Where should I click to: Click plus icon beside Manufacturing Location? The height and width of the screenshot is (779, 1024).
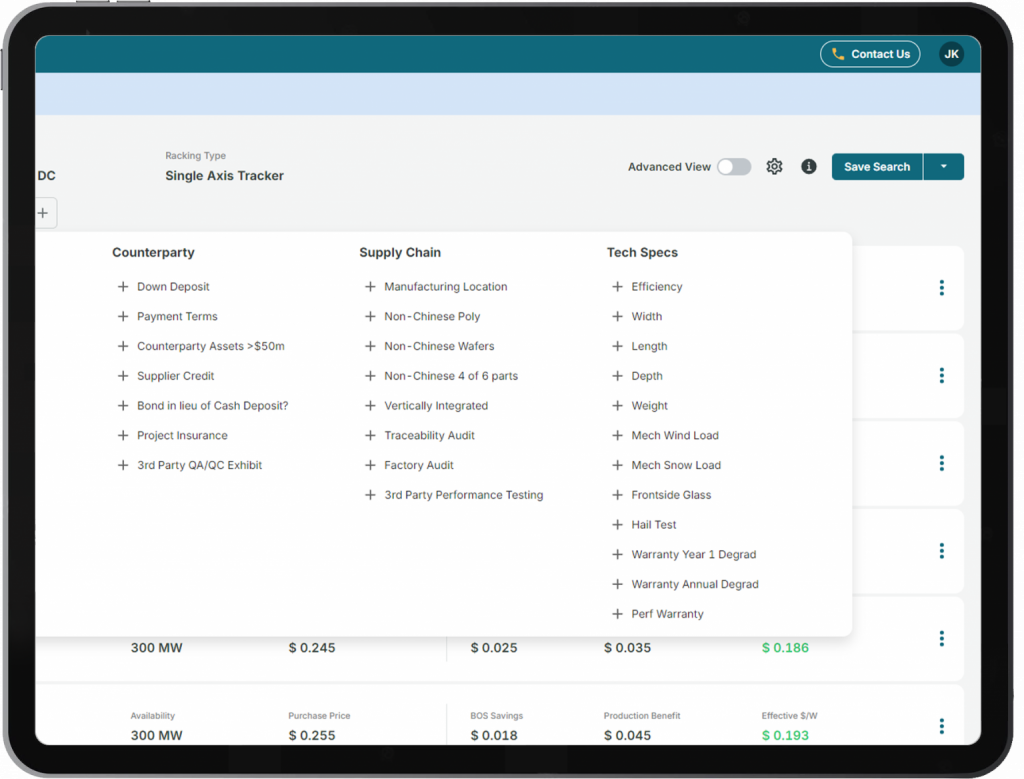coord(370,287)
